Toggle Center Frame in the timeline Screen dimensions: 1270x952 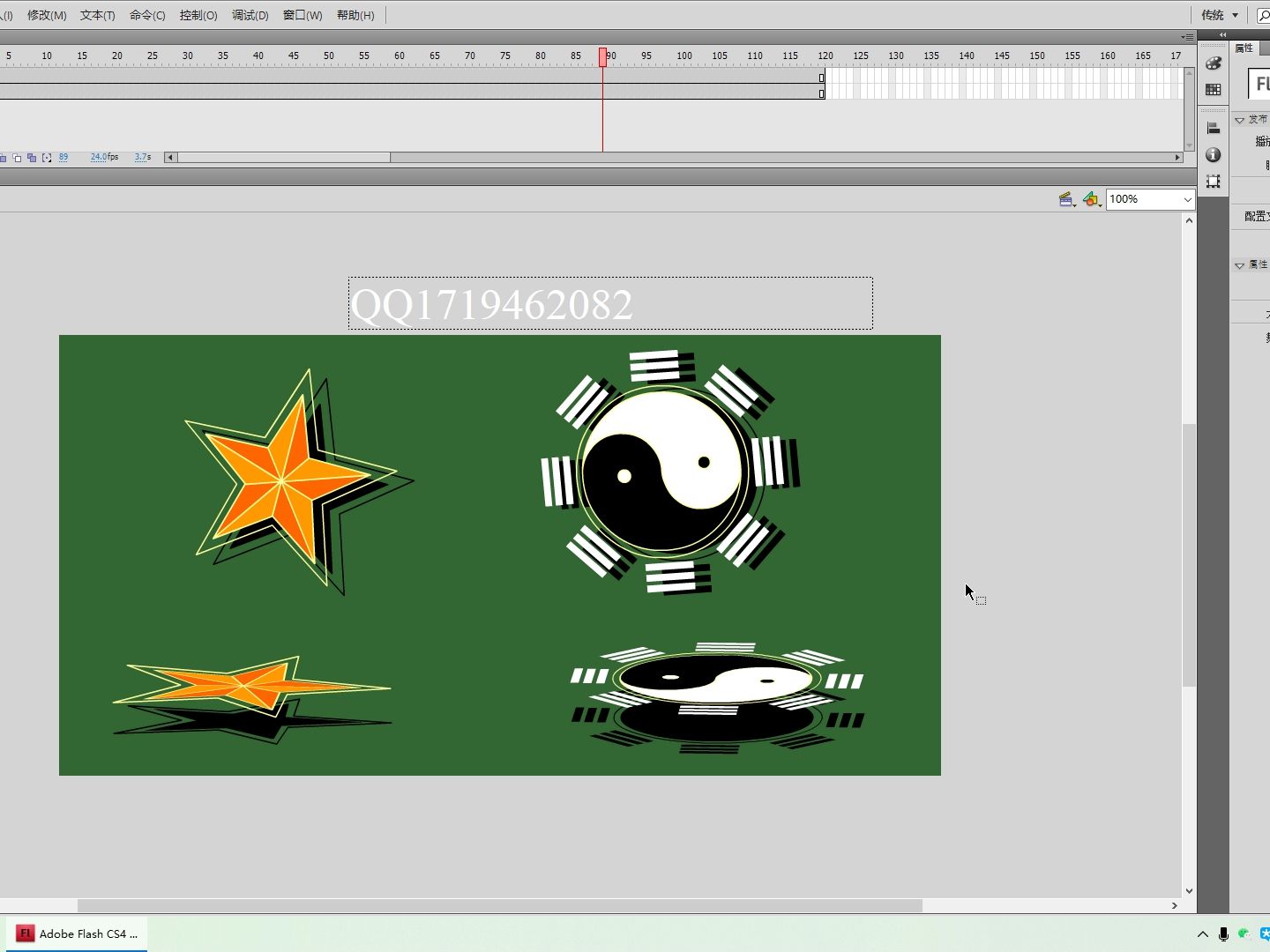tap(3, 159)
